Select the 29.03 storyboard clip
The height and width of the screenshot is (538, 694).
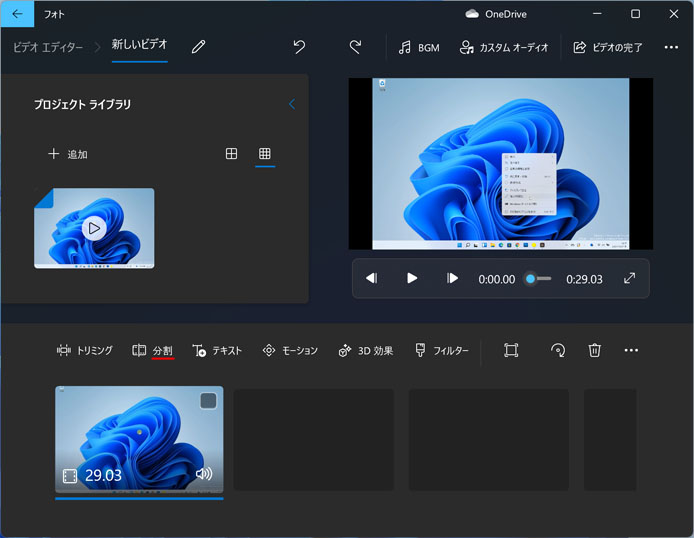139,439
